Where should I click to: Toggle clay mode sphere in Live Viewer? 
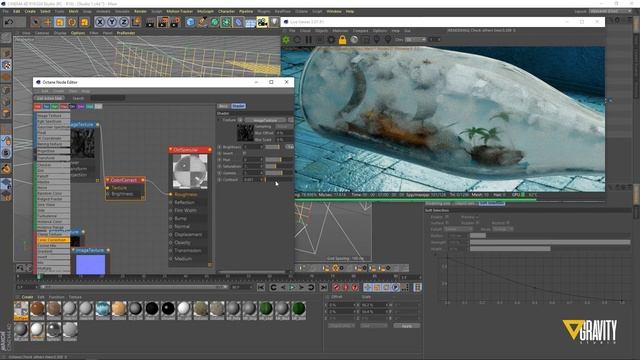[354, 40]
